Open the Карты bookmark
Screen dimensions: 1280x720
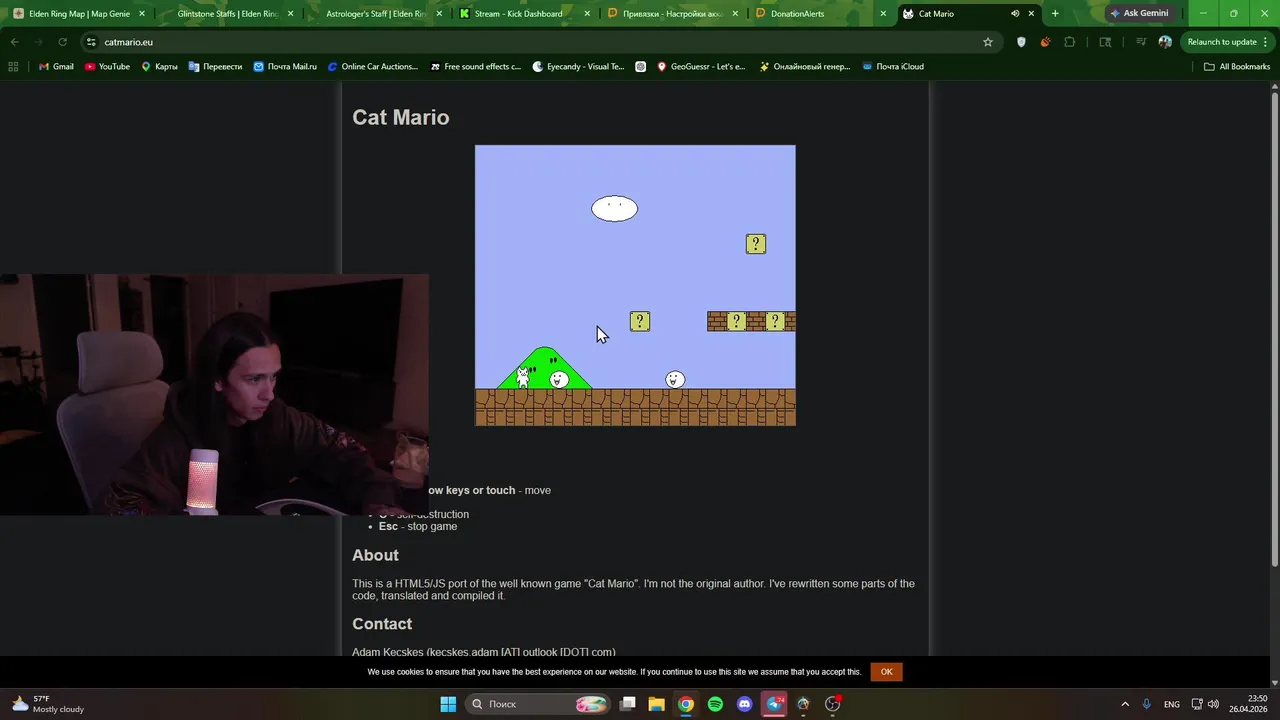click(x=159, y=66)
